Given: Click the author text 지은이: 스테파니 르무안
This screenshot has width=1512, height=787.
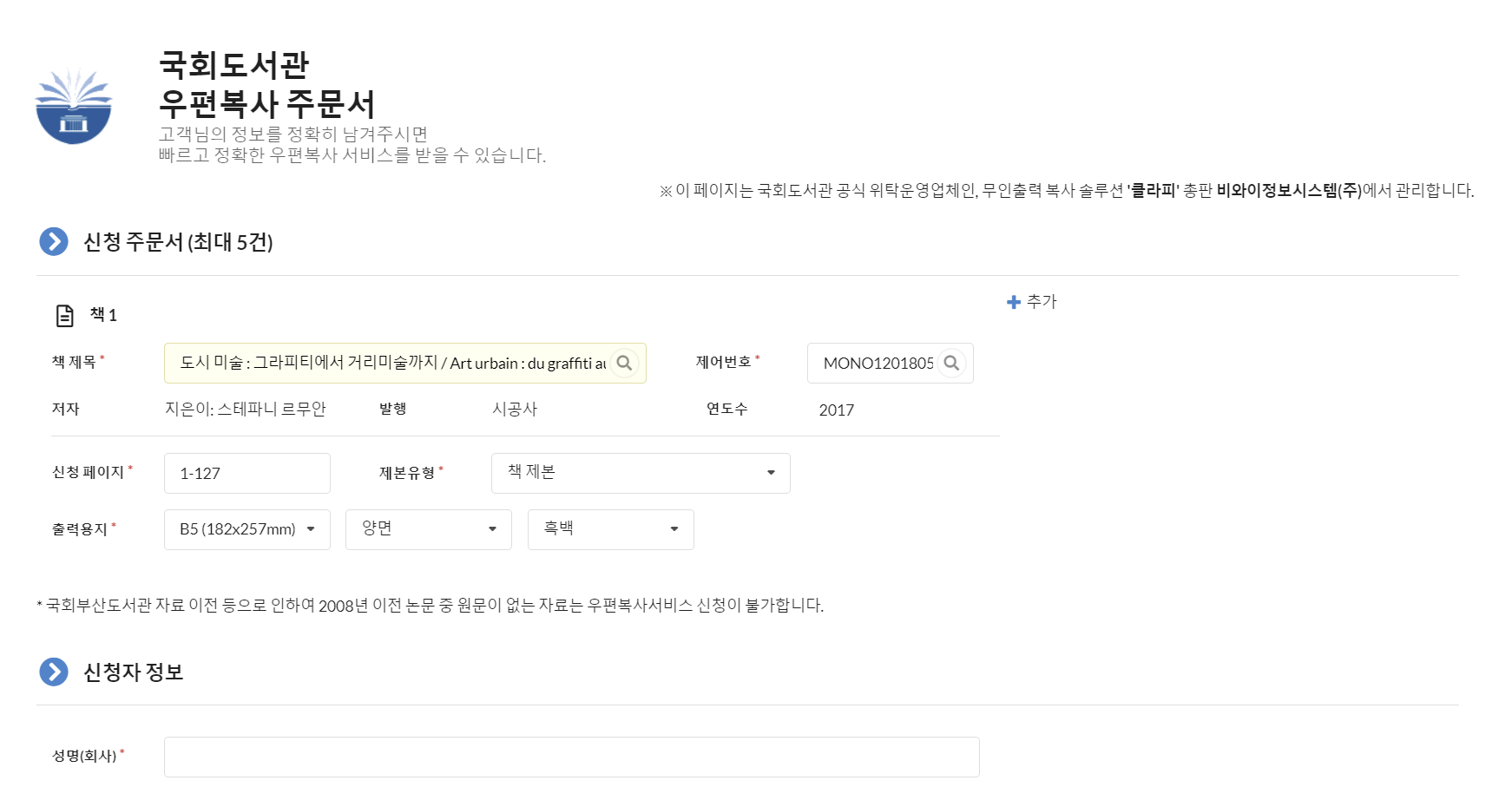Looking at the screenshot, I should coord(246,409).
